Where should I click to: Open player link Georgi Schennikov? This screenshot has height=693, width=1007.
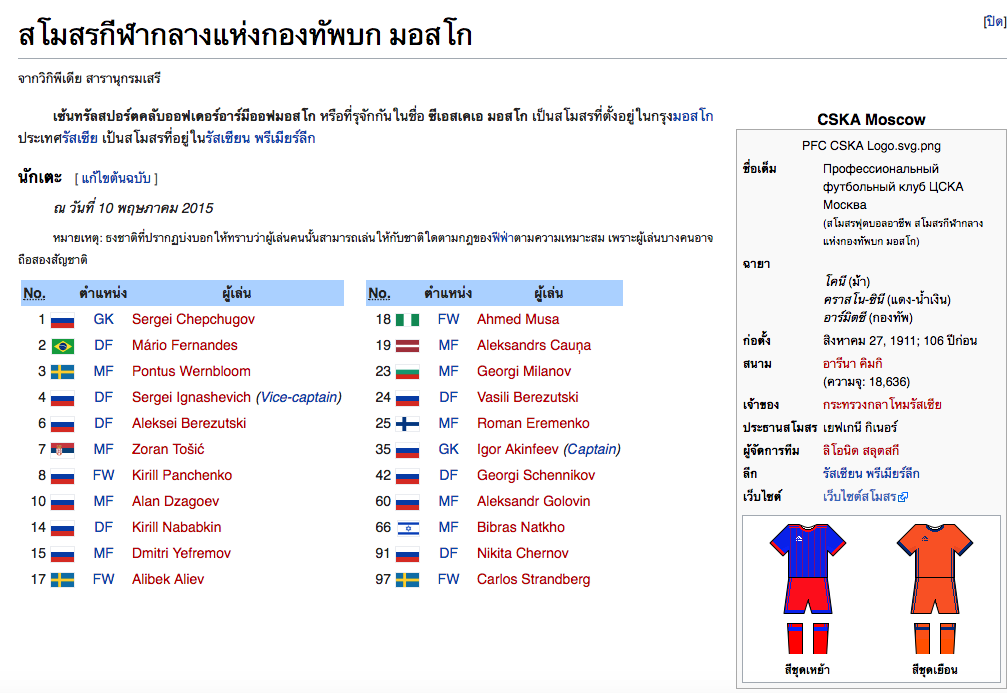point(536,475)
